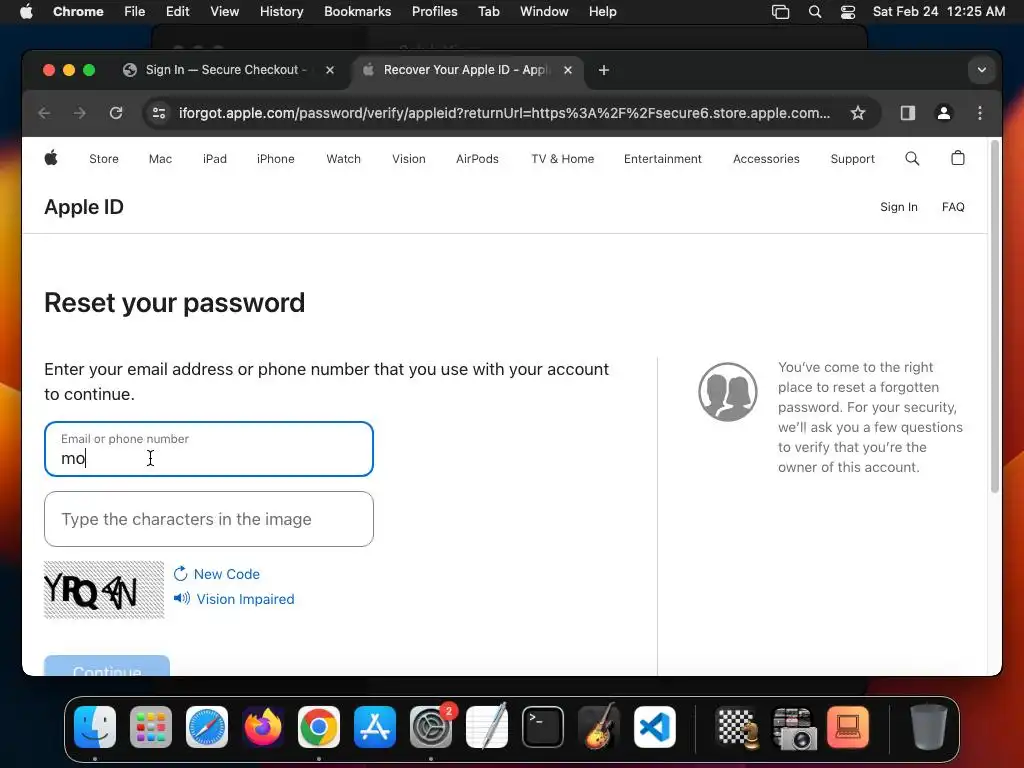Open the History menu

click(281, 12)
